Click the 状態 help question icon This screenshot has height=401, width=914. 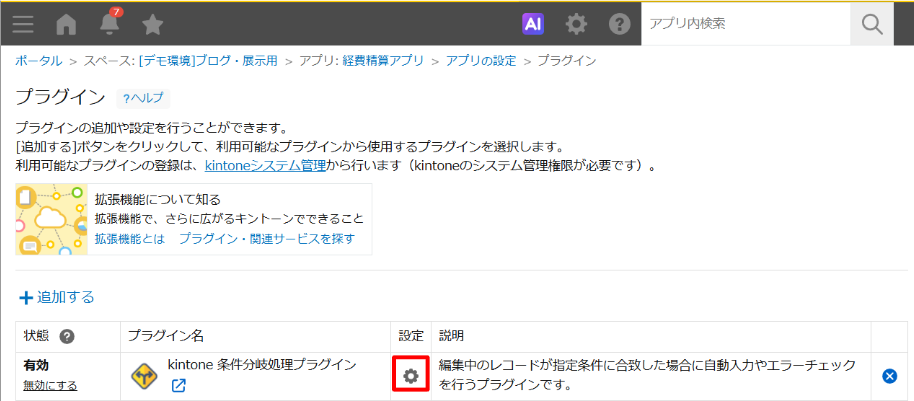pyautogui.click(x=67, y=336)
